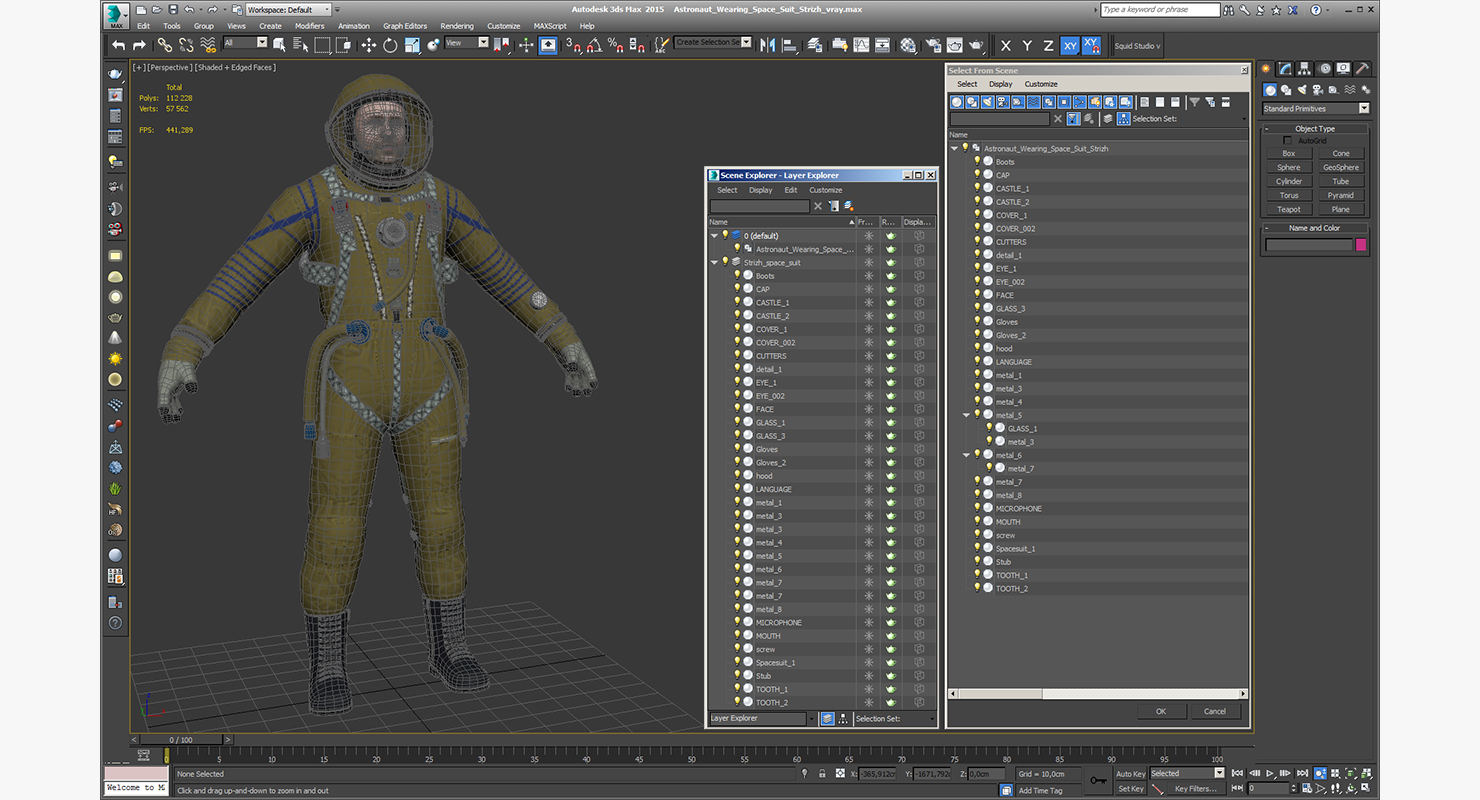Activate the Select and Move tool
Screen dimensions: 1480x800
click(x=368, y=45)
